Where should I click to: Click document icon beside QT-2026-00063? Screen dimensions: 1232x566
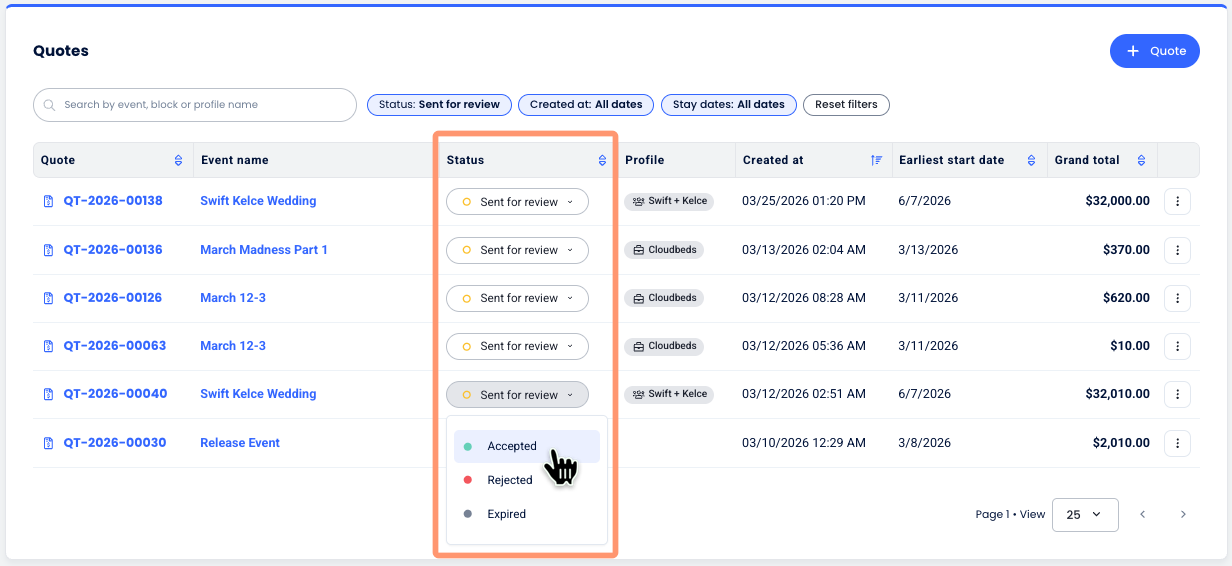point(48,346)
